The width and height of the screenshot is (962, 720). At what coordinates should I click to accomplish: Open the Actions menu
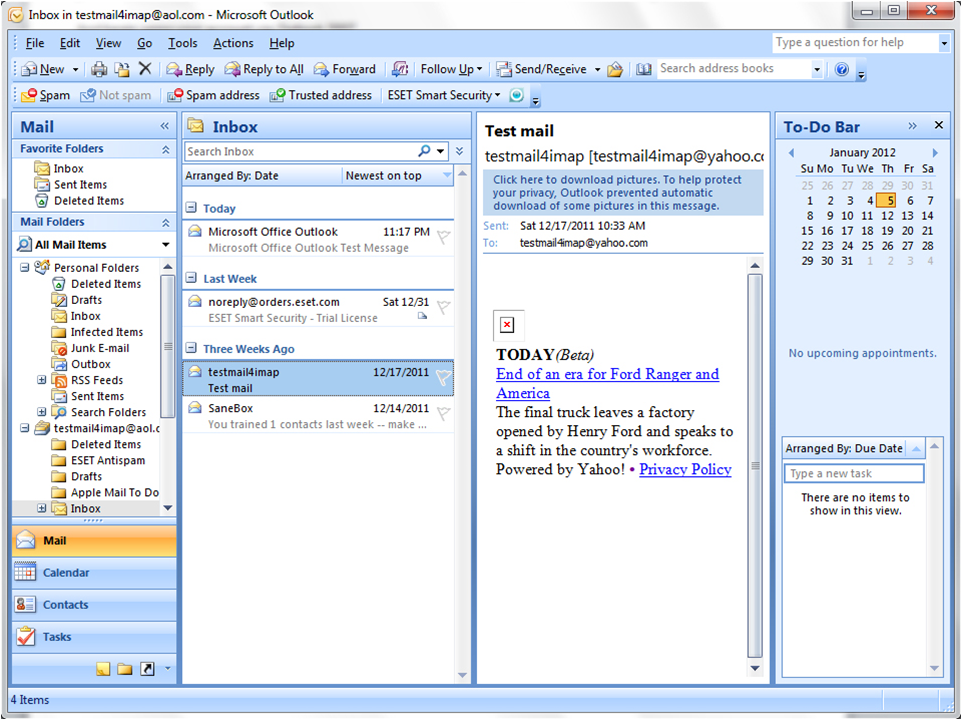tap(233, 44)
